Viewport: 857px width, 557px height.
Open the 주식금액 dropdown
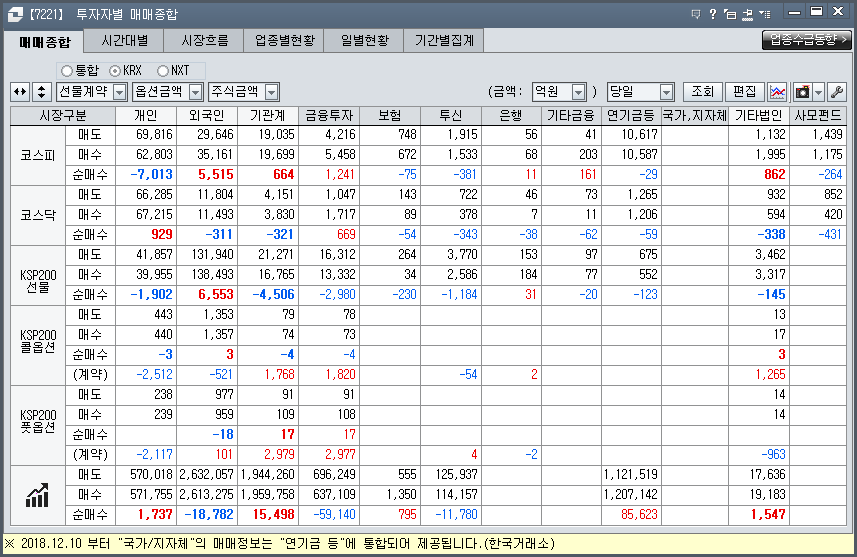tap(244, 92)
